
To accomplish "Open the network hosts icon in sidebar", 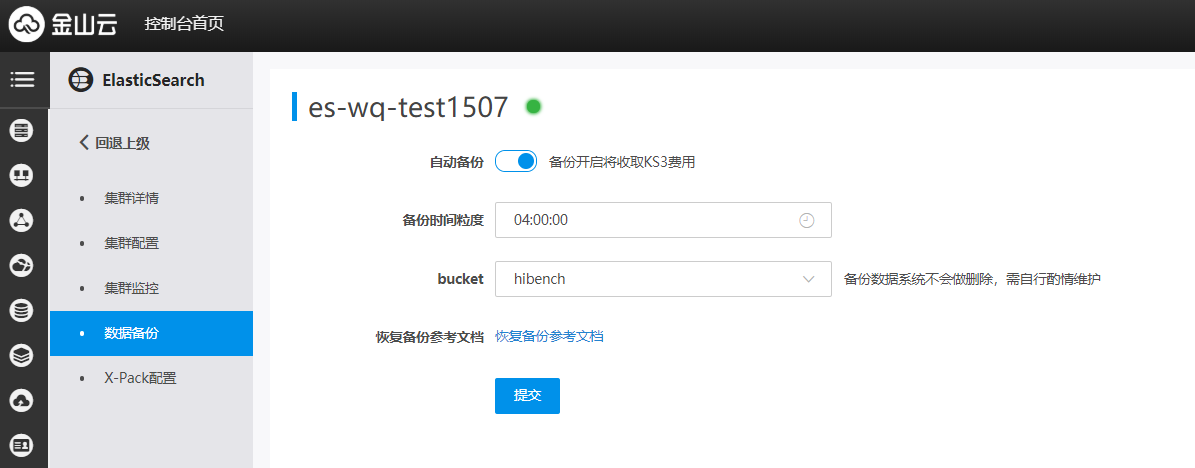I will (21, 176).
